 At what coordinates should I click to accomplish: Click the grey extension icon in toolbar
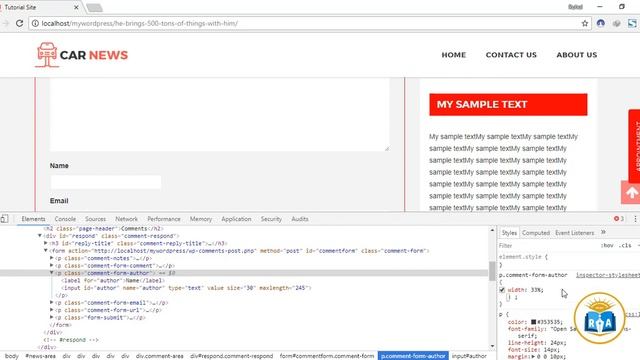click(616, 23)
